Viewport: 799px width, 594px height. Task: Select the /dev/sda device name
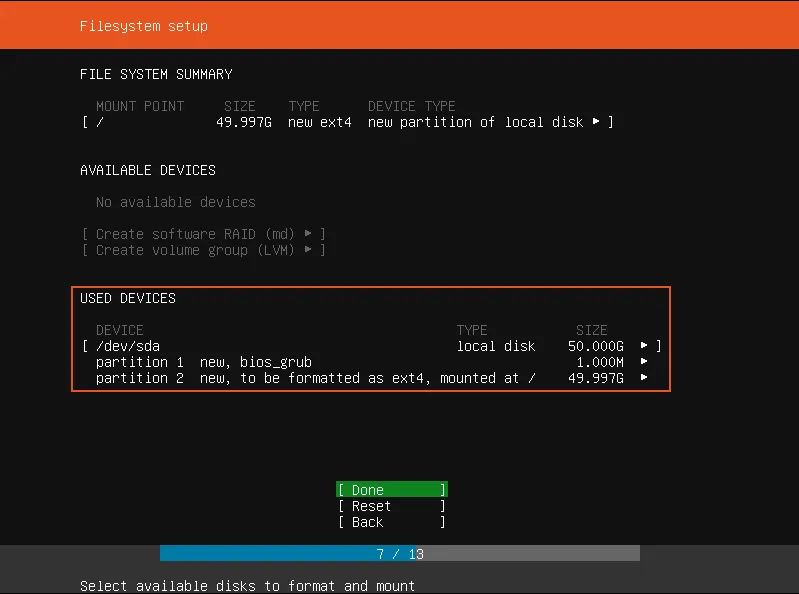point(128,346)
